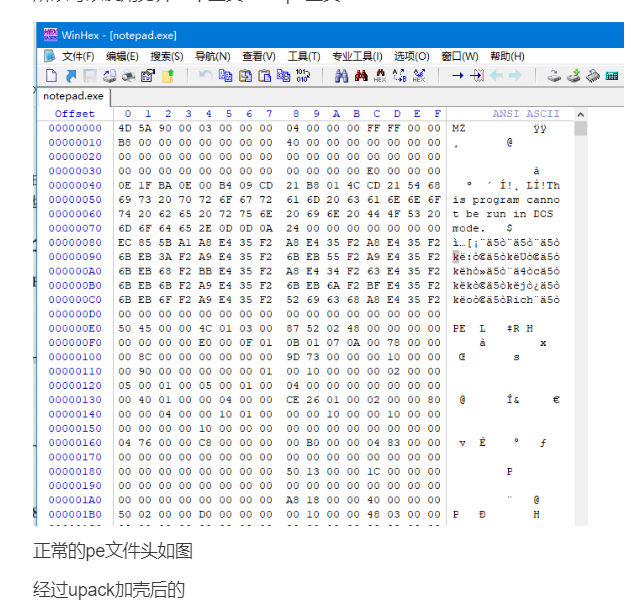
Task: Click the red binoculars search icon
Action: pyautogui.click(x=361, y=76)
